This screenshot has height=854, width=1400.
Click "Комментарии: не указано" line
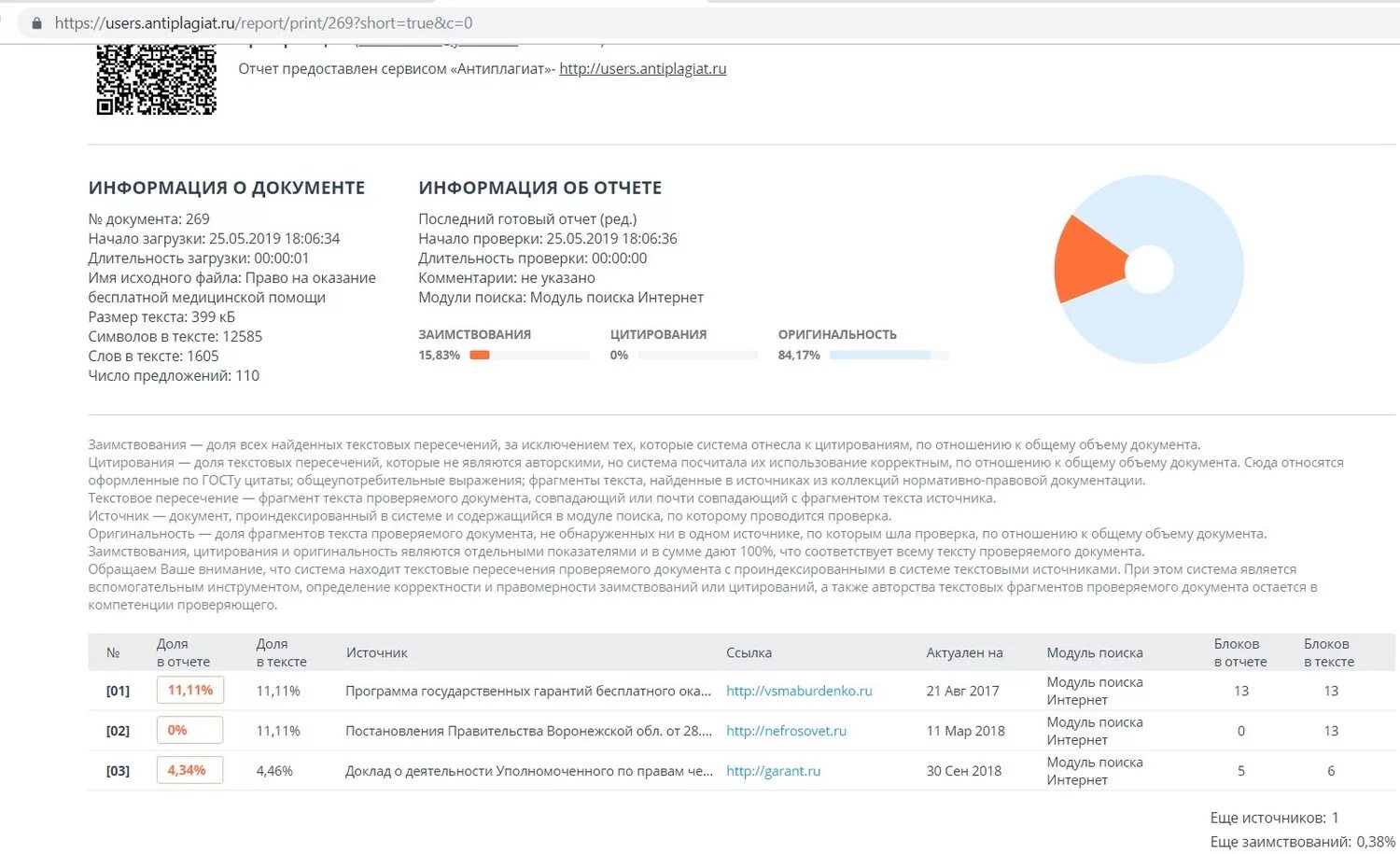pyautogui.click(x=507, y=278)
